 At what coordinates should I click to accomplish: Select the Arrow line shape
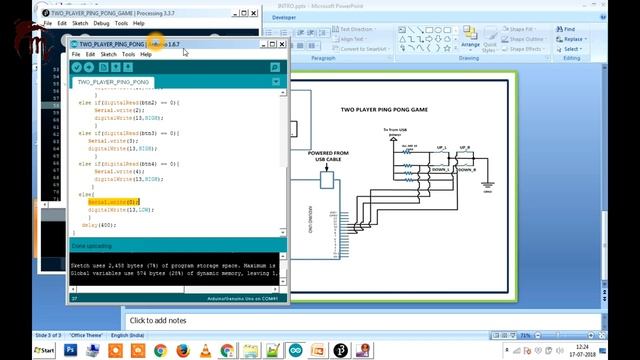tap(420, 30)
